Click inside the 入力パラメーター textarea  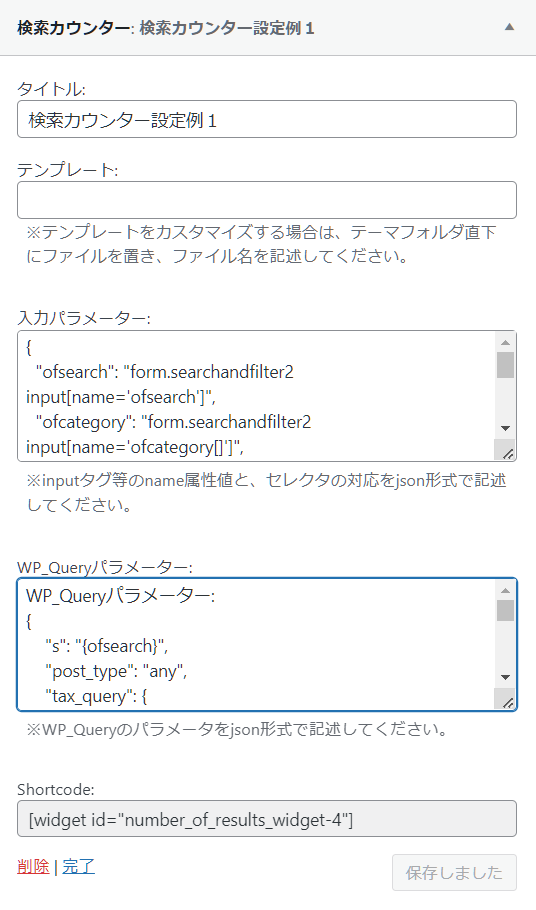click(256, 396)
